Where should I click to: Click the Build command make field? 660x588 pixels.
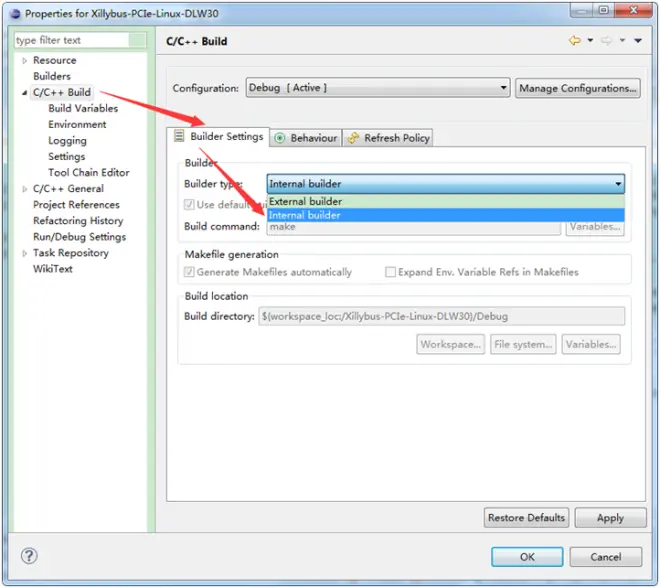[x=413, y=228]
